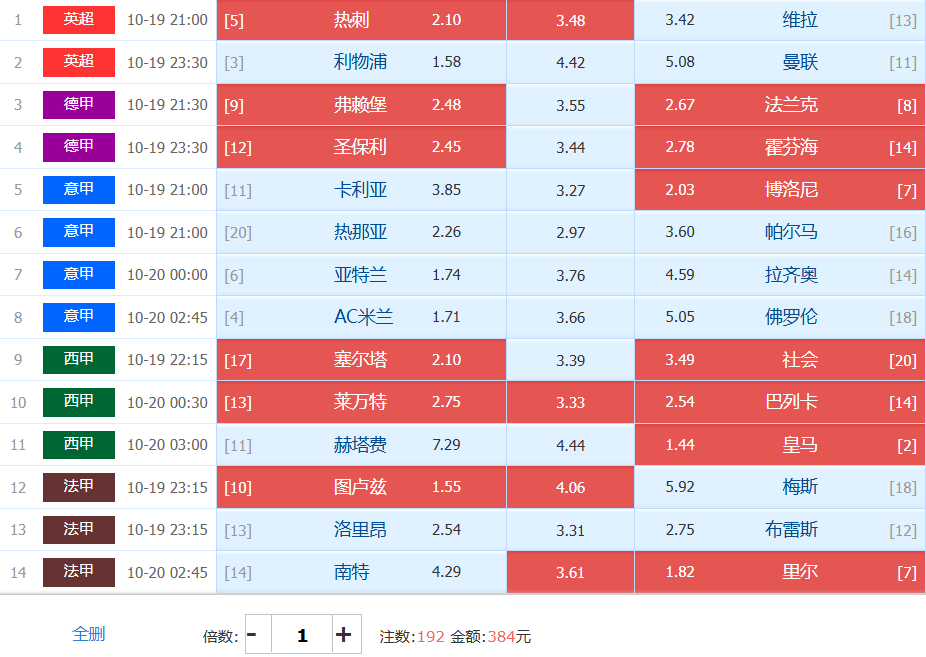Click the 法甲 badge in the 南特 row

pos(79,572)
